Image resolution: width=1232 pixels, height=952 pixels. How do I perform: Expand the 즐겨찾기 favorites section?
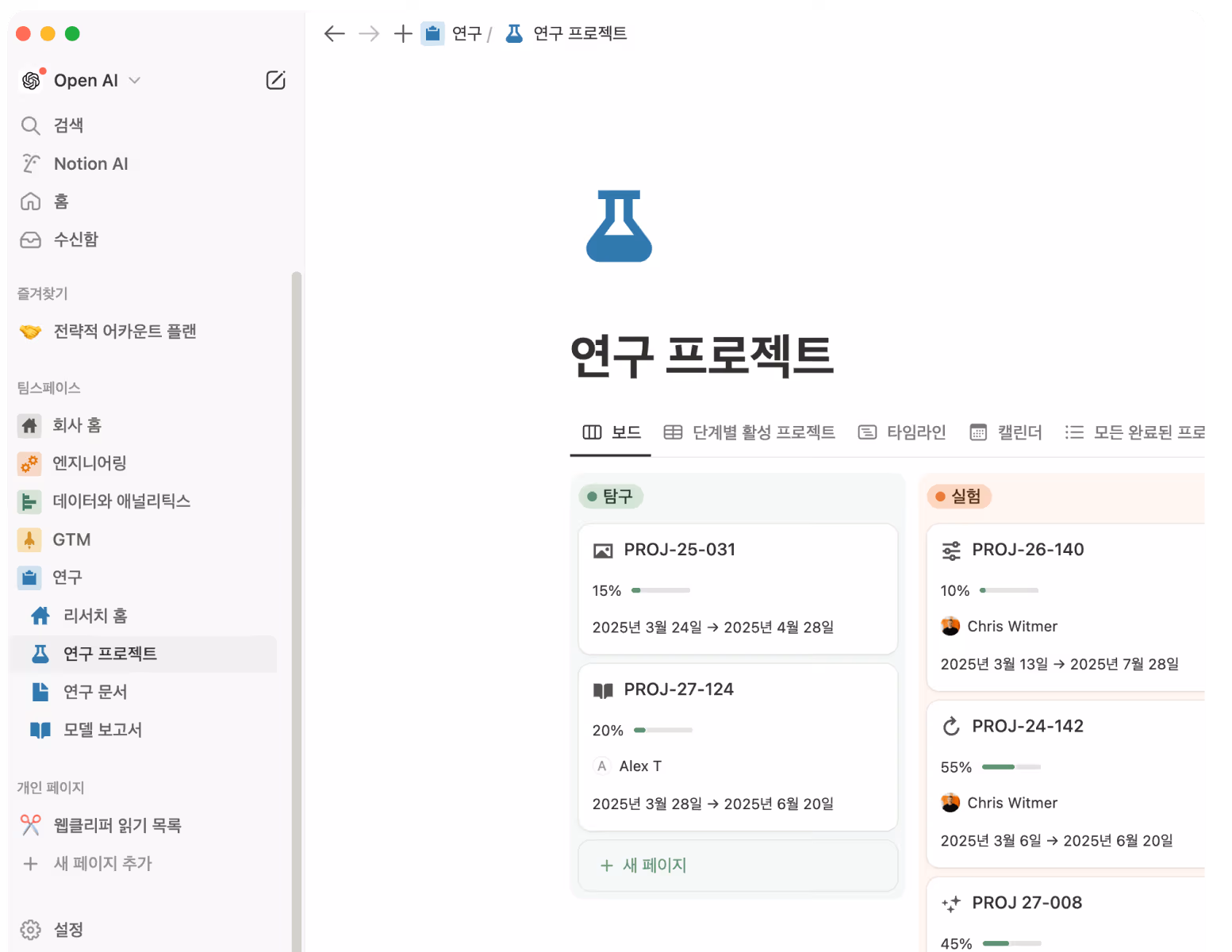[x=41, y=293]
